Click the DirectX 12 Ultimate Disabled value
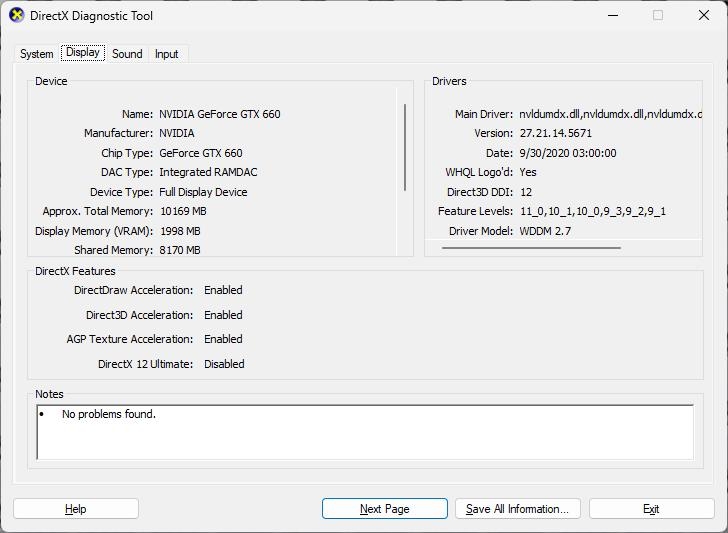 [224, 364]
